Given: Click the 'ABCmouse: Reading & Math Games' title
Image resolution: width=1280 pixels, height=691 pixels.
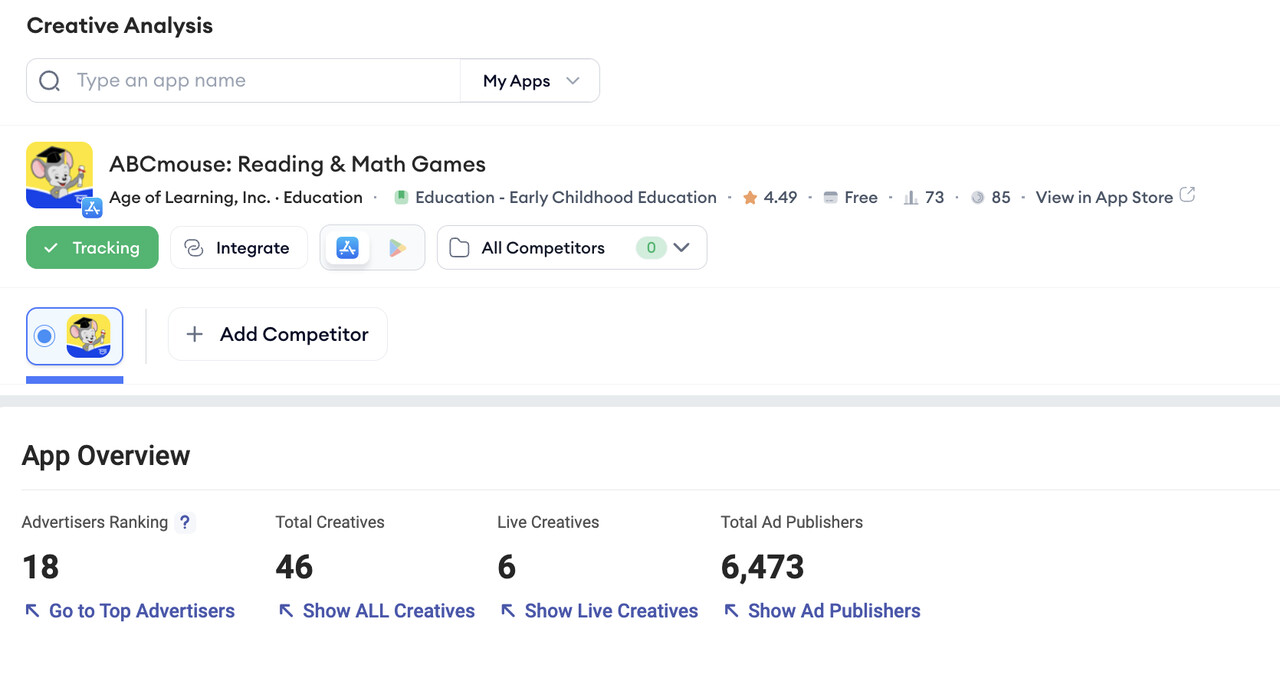Looking at the screenshot, I should point(297,164).
